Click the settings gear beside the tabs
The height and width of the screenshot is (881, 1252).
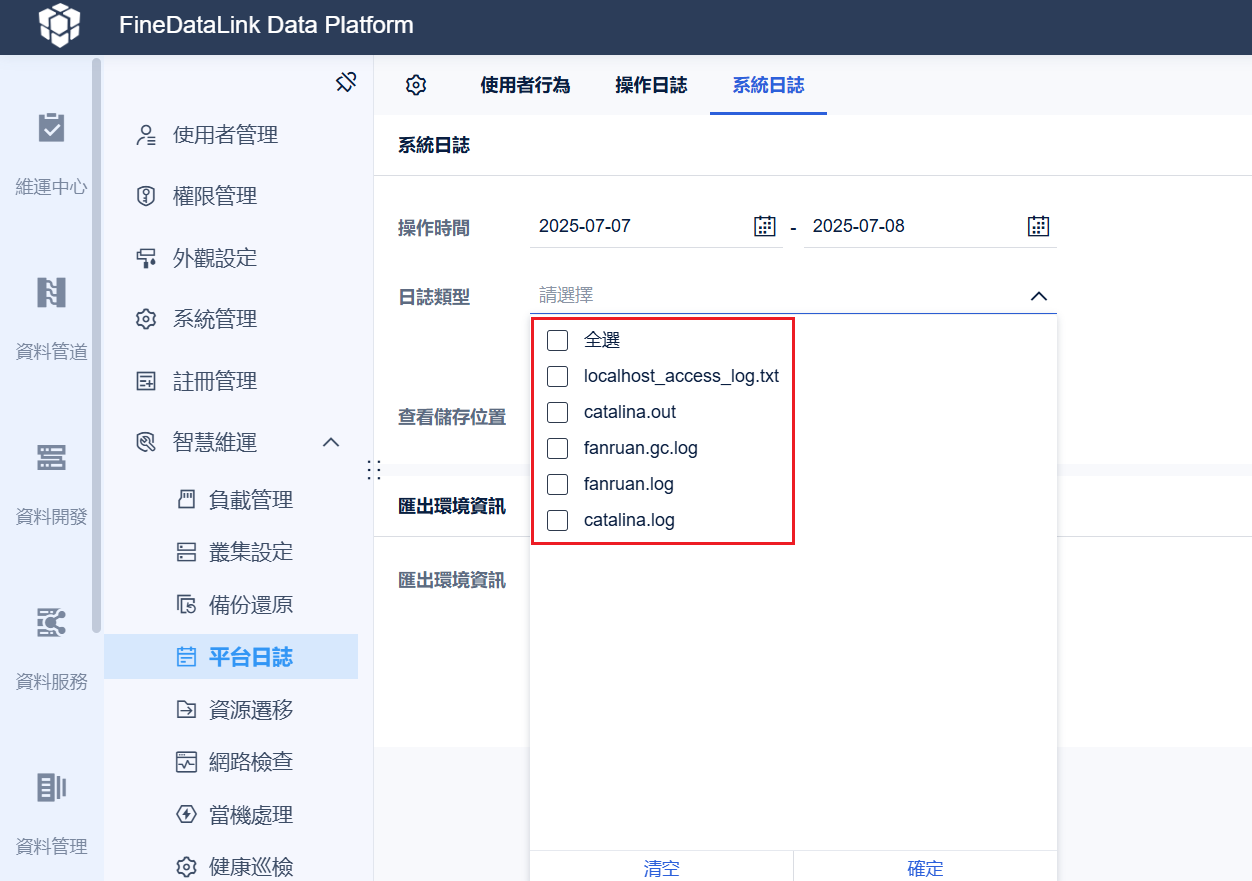[416, 85]
